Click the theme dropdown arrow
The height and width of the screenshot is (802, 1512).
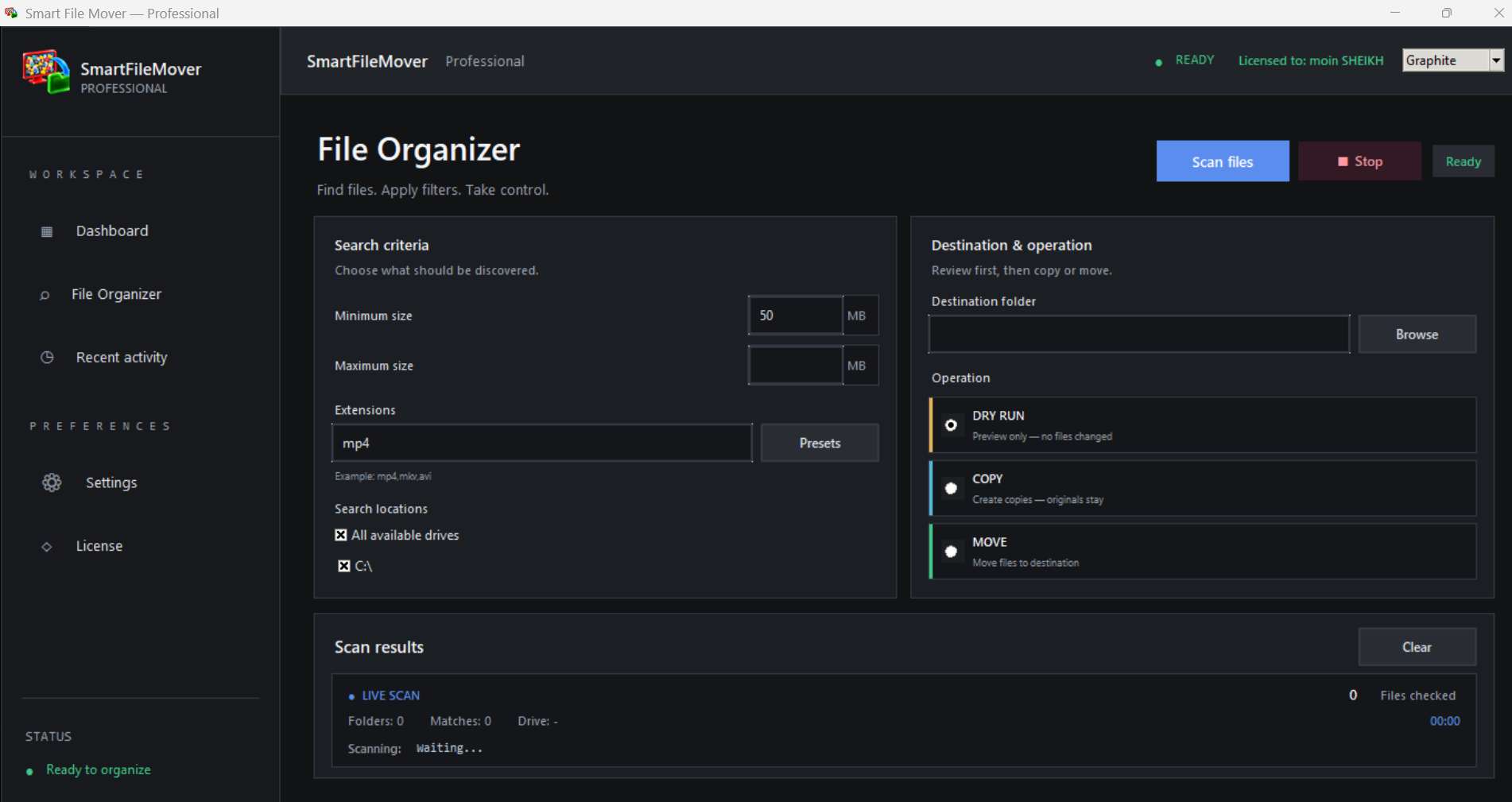[1497, 60]
